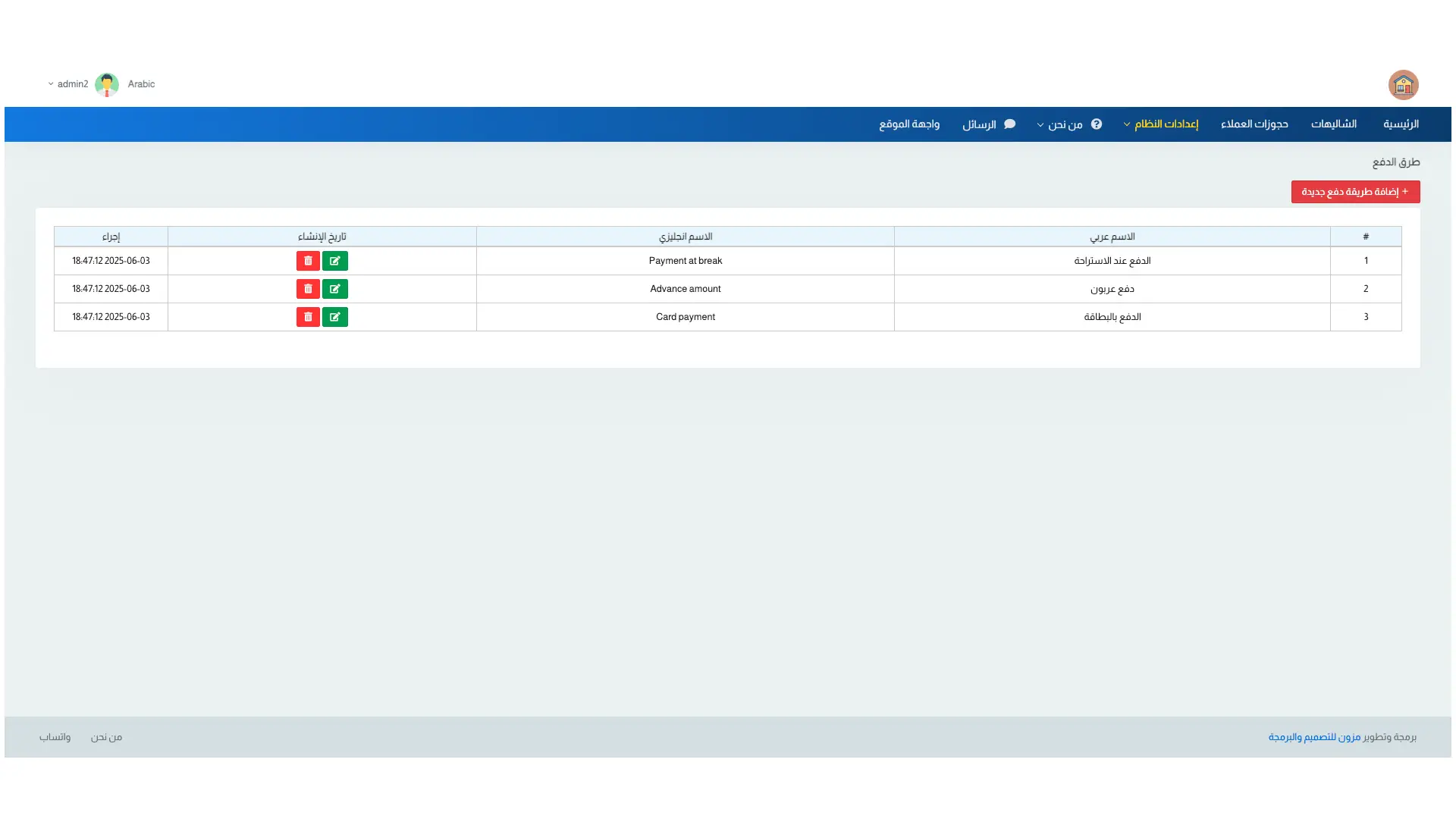This screenshot has width=1456, height=819.
Task: Delete the Card payment entry
Action: (x=308, y=317)
